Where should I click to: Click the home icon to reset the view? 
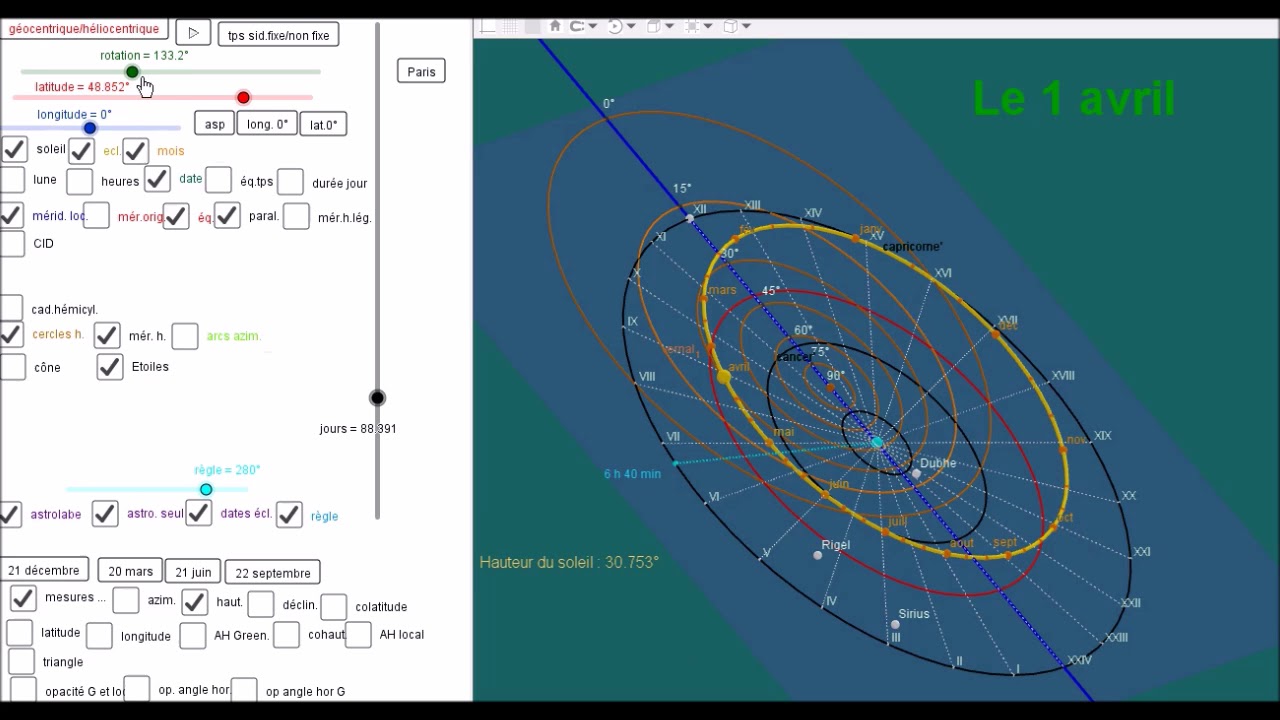point(555,26)
